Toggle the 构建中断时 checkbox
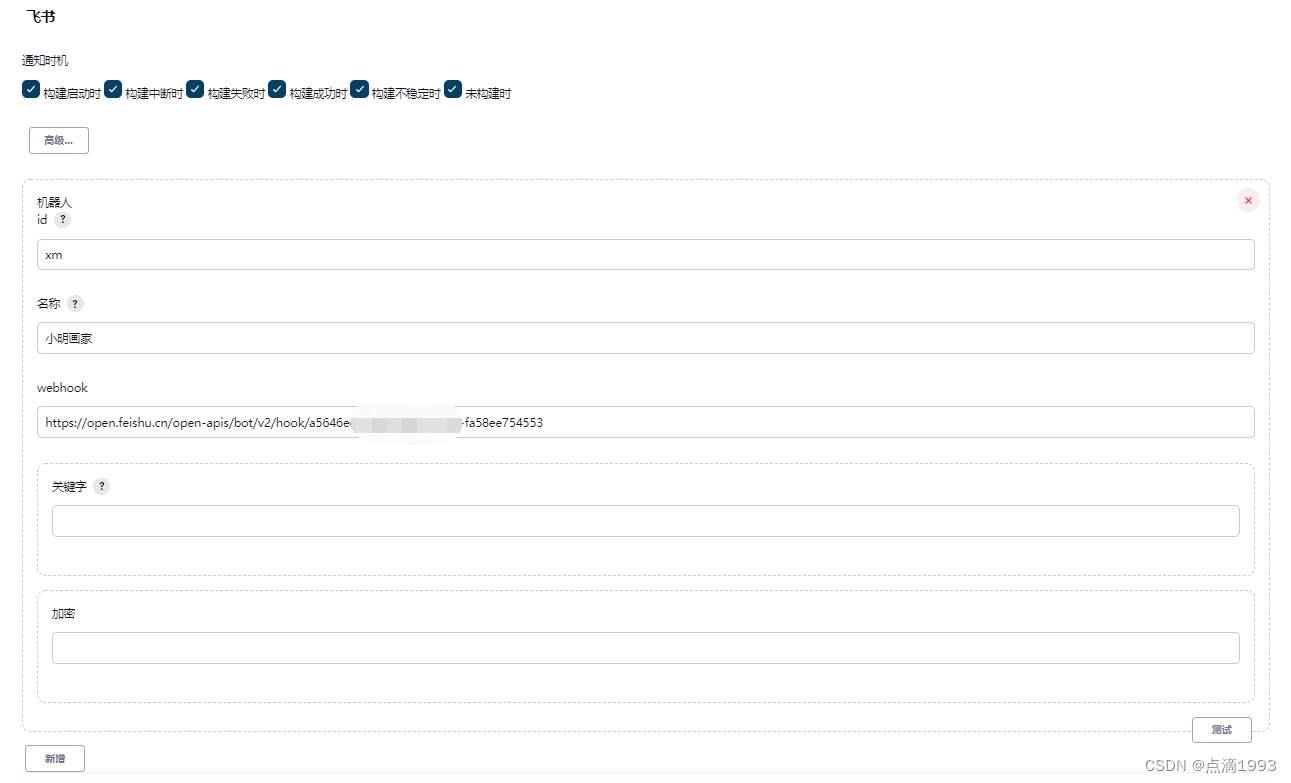1291x783 pixels. pyautogui.click(x=112, y=89)
